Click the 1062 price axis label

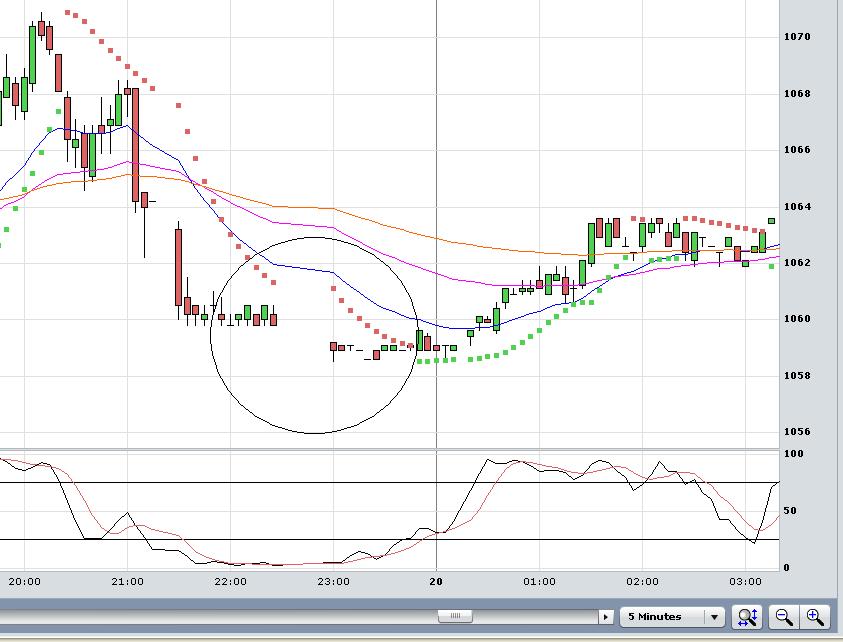point(797,262)
